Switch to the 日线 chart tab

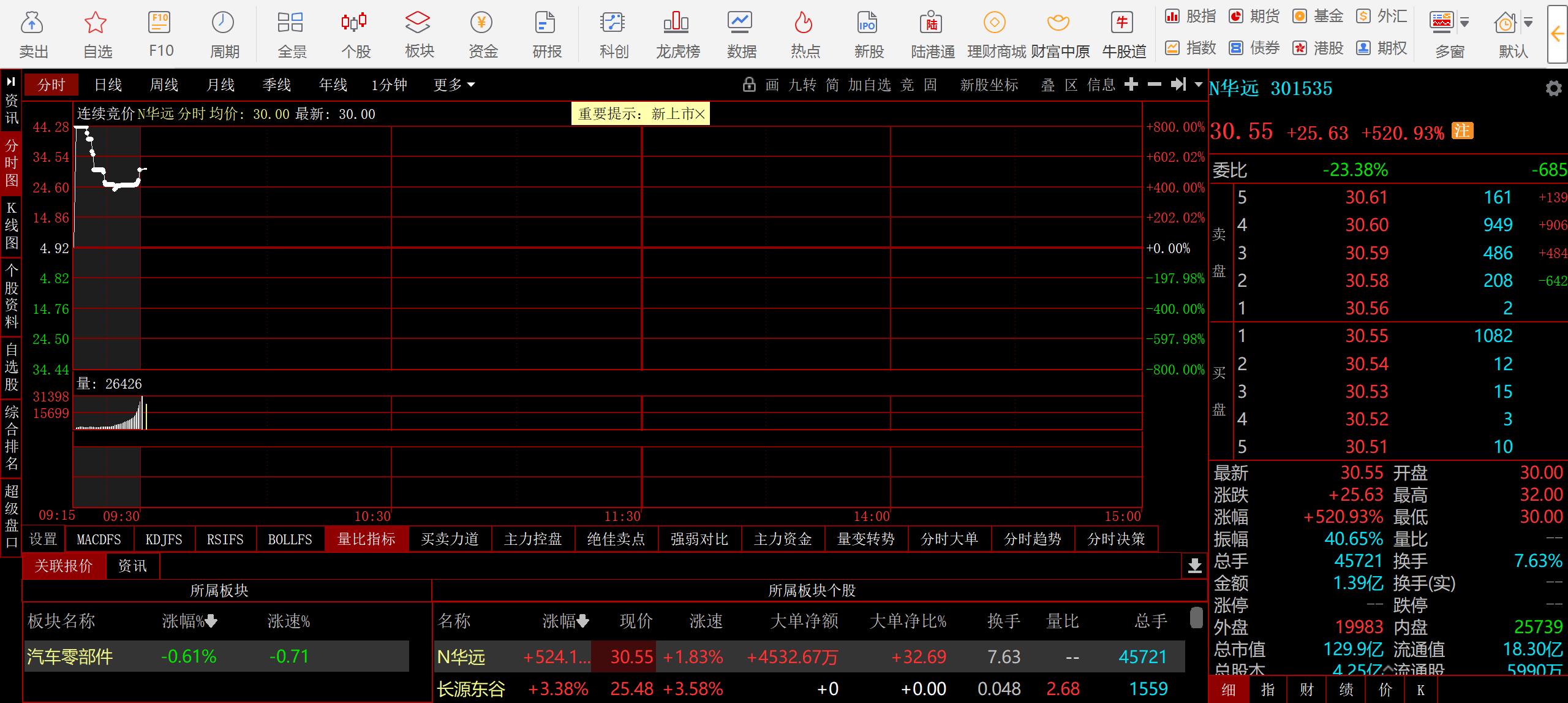click(108, 85)
